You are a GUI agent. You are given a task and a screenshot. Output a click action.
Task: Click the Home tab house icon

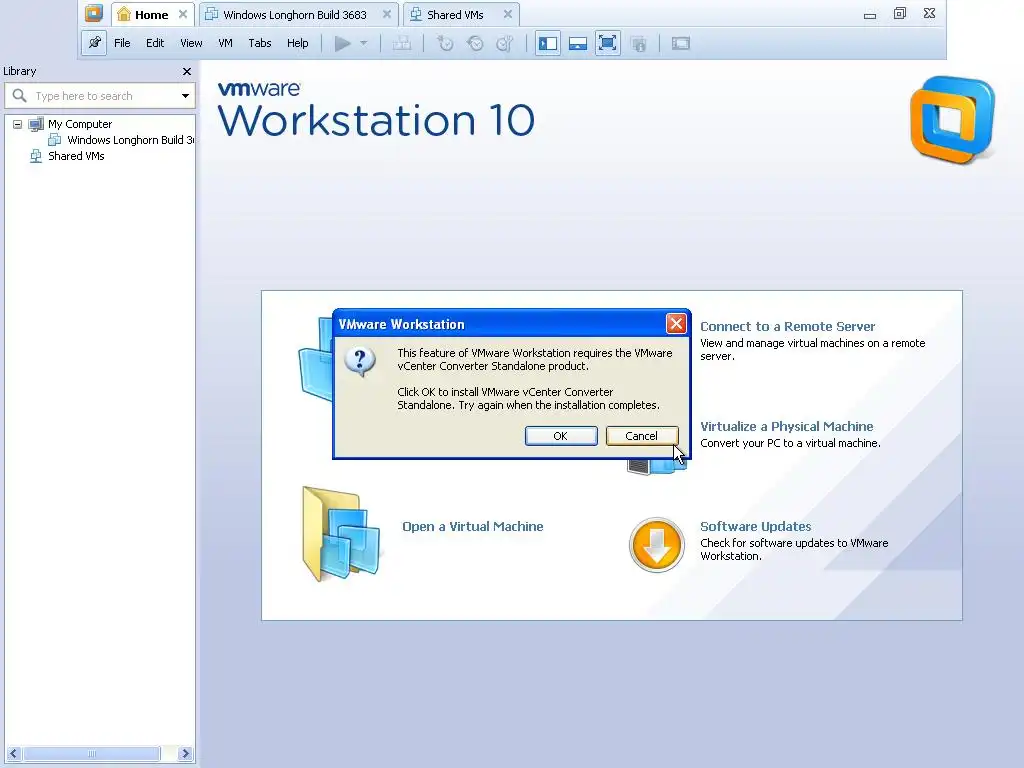124,14
